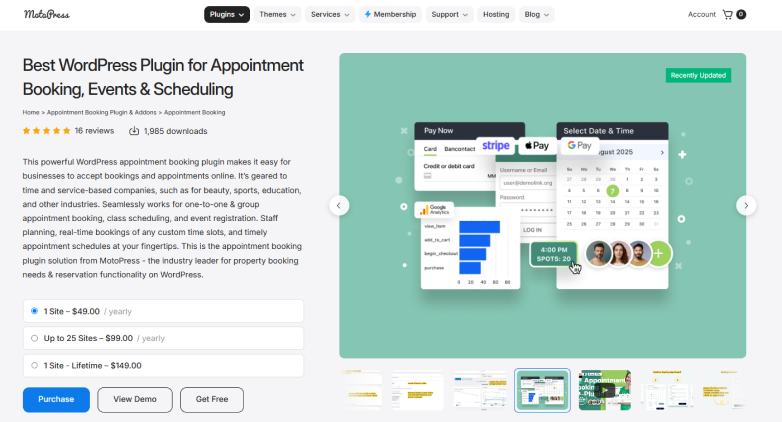This screenshot has height=422, width=782.
Task: Click the '1,985 downloads' text
Action: (176, 131)
